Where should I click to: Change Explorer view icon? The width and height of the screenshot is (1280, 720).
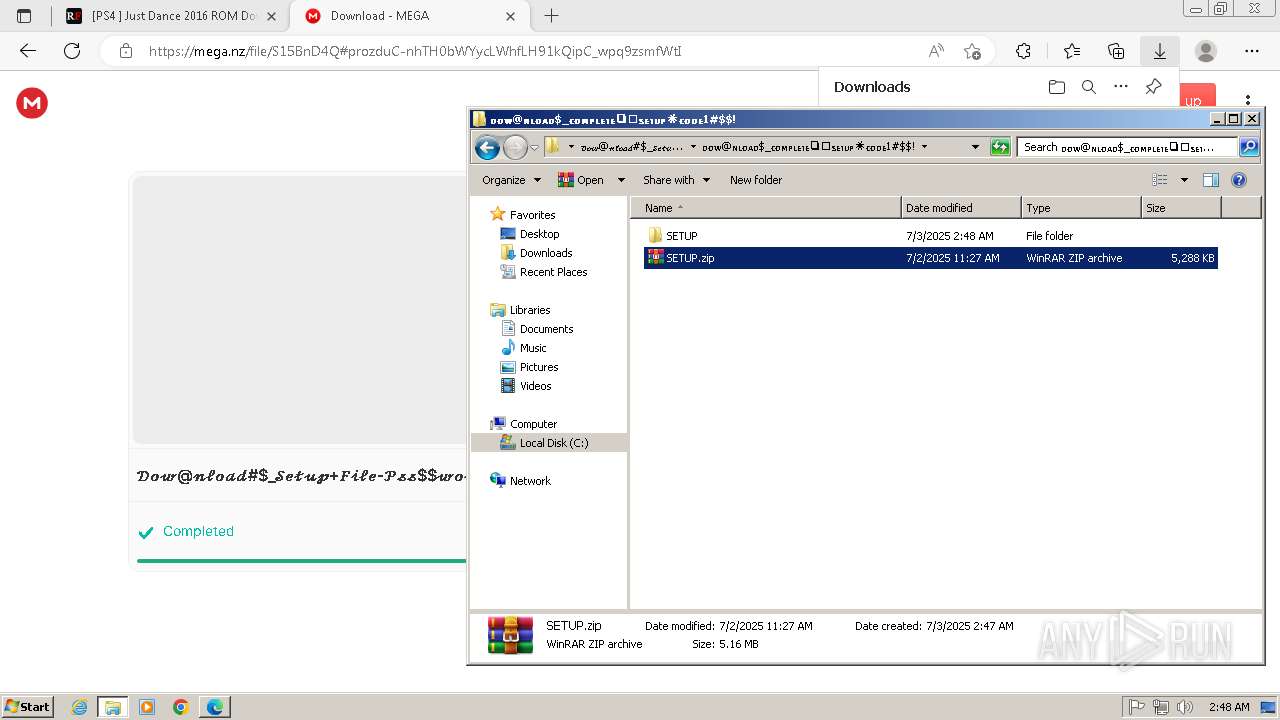point(1160,180)
